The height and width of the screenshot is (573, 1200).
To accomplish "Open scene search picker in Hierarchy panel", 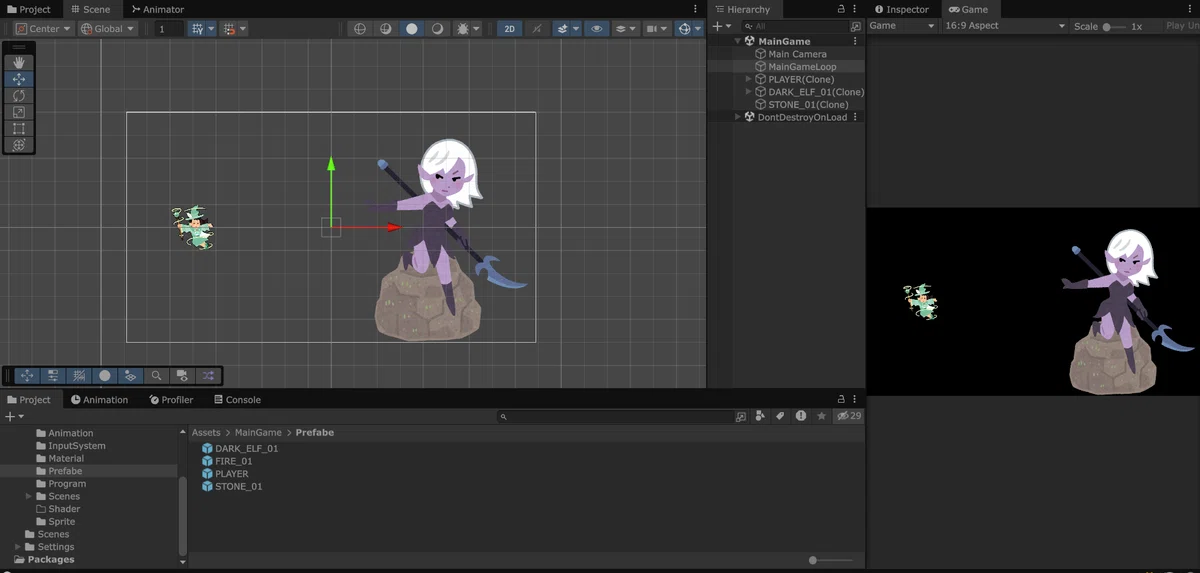I will pos(855,26).
